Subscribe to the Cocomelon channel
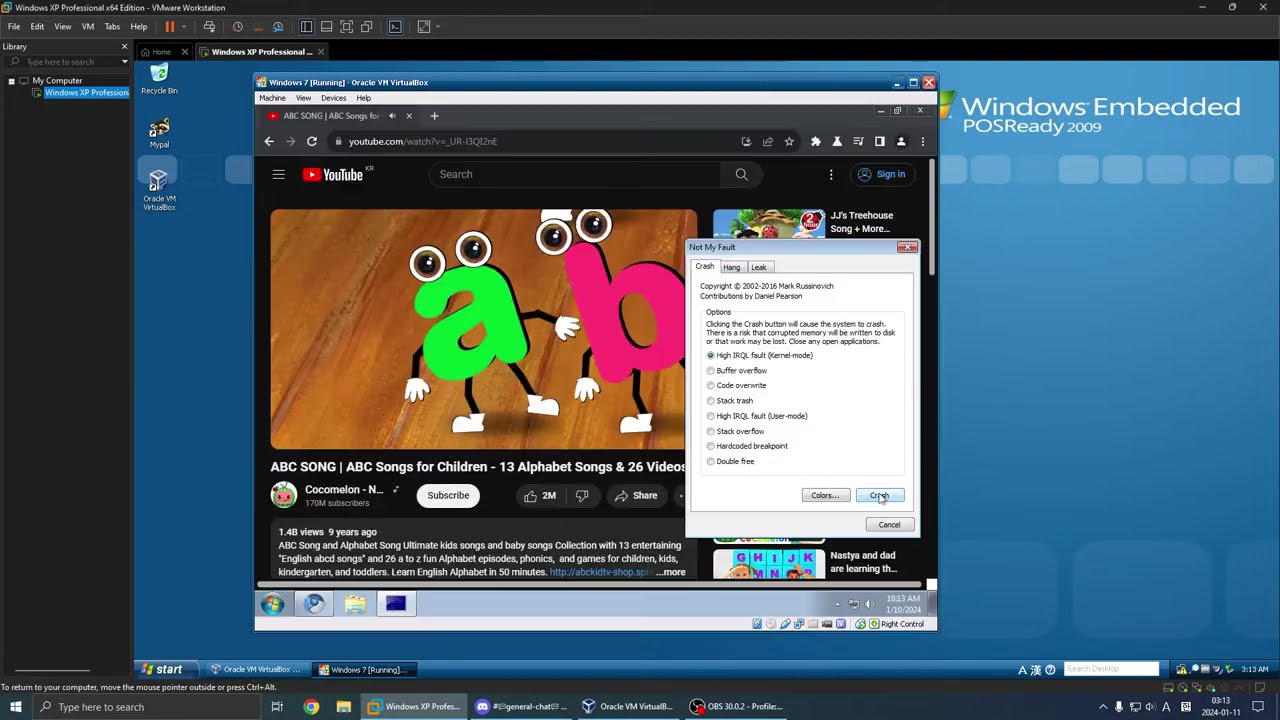This screenshot has width=1280, height=720. [448, 496]
